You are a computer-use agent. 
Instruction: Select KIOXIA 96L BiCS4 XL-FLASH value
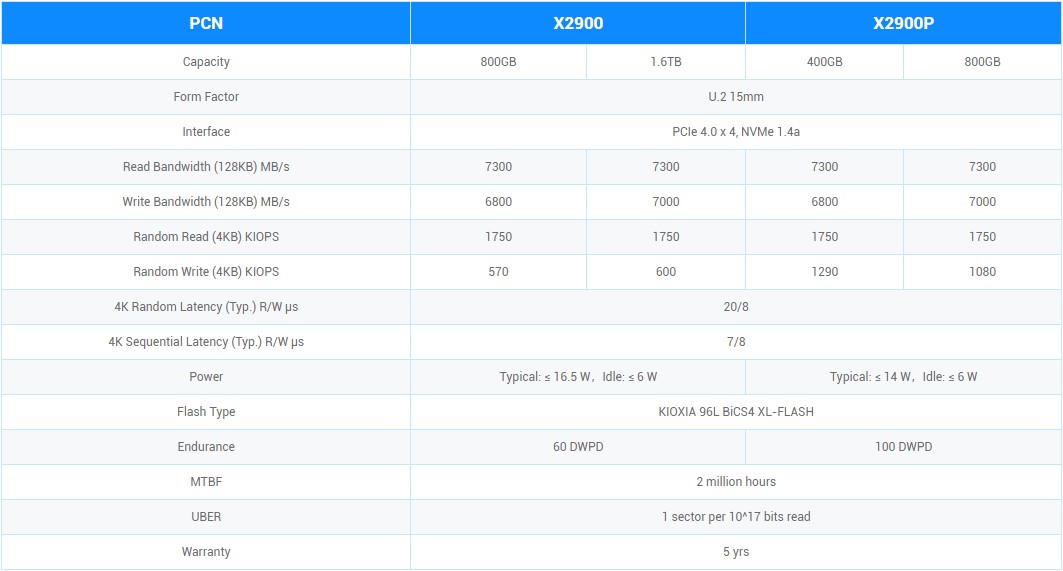click(x=736, y=412)
